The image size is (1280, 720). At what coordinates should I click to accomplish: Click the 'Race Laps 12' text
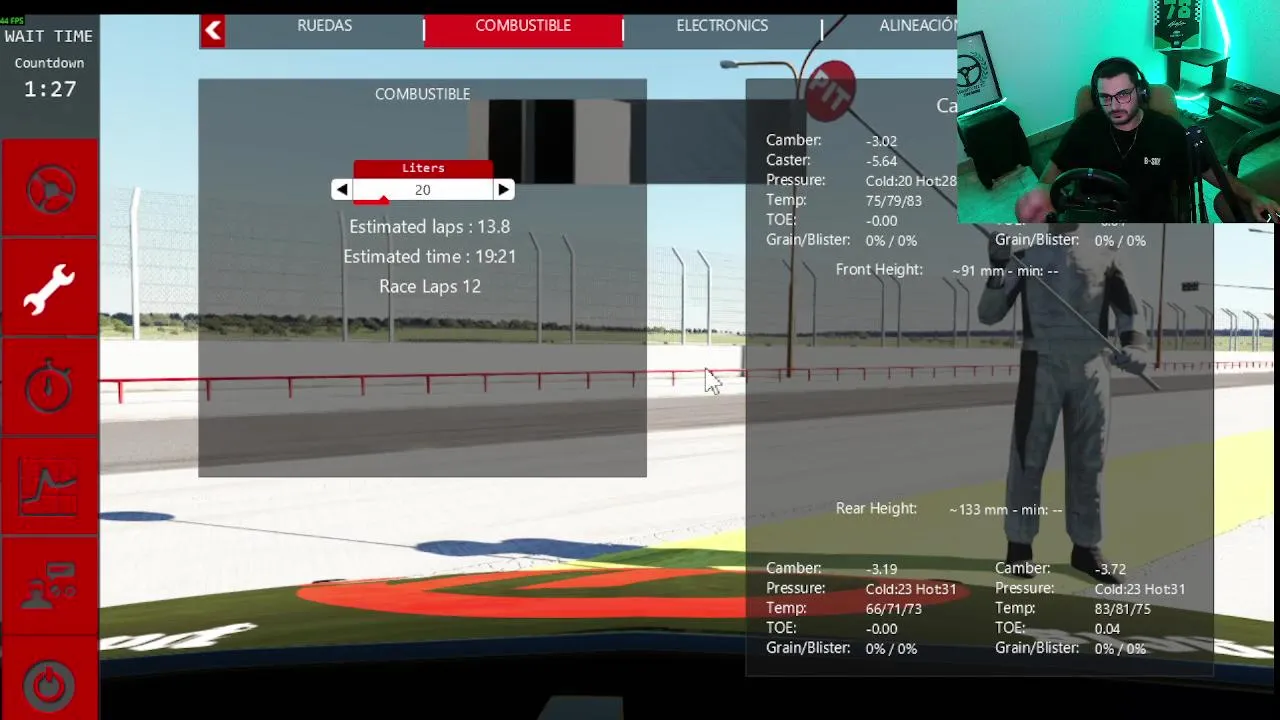tap(429, 286)
